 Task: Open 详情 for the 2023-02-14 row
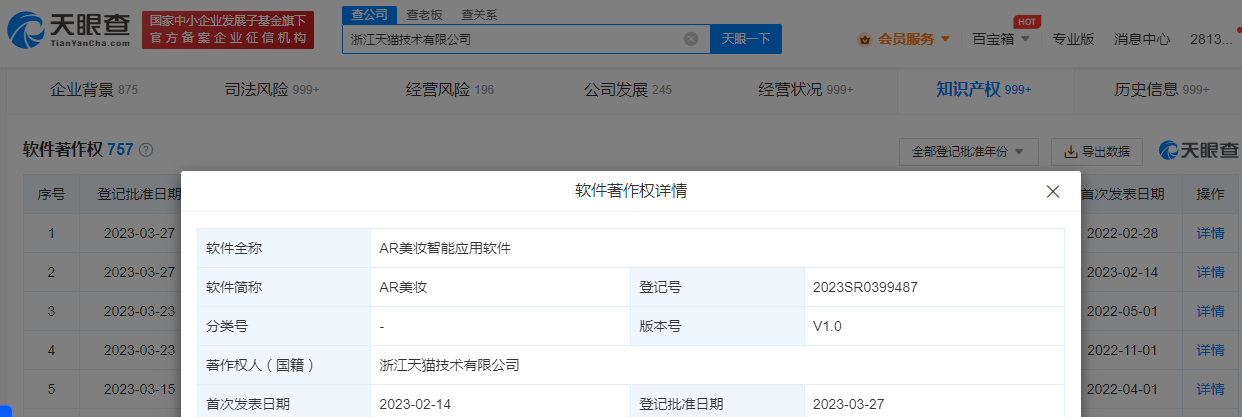pyautogui.click(x=1210, y=272)
